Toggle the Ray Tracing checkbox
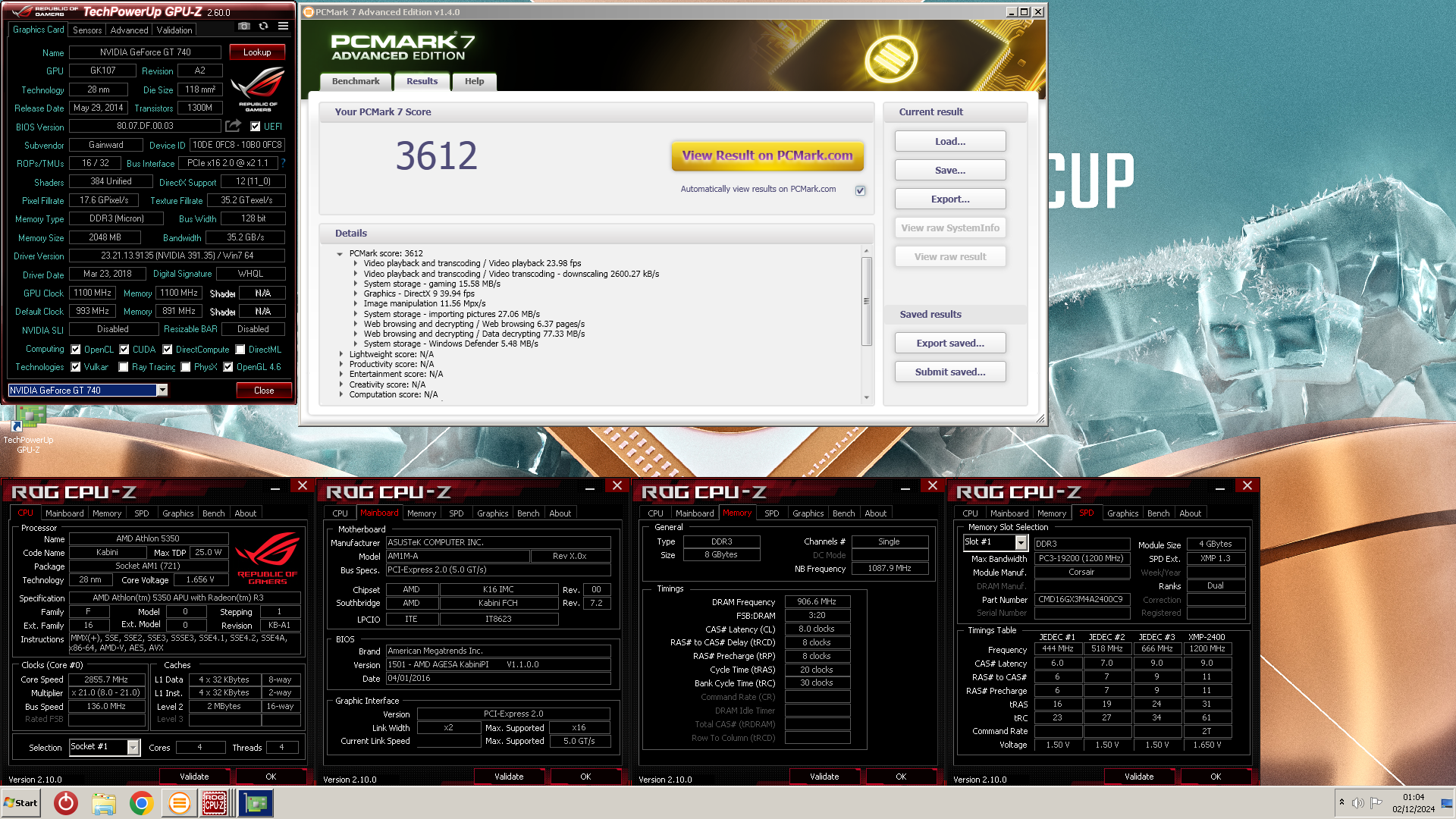This screenshot has width=1456, height=819. [x=124, y=367]
